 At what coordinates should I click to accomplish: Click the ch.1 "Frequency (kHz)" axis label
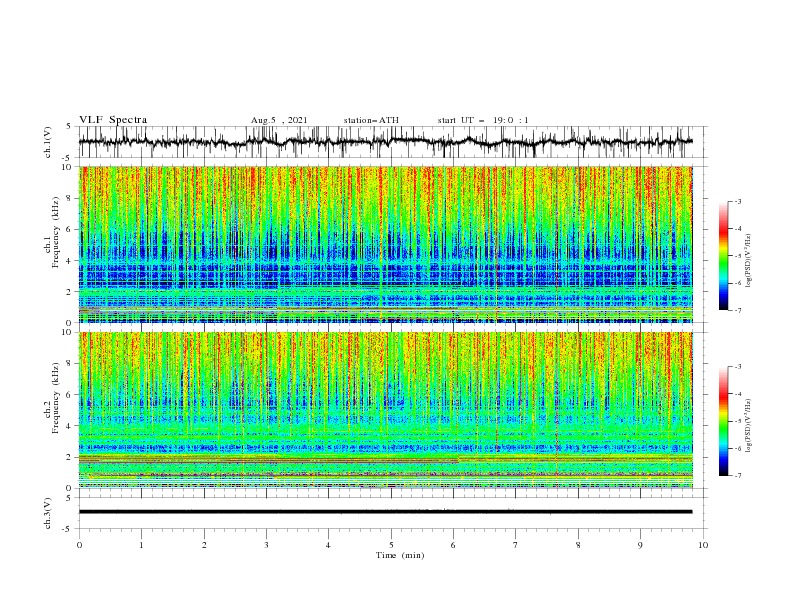(x=55, y=233)
